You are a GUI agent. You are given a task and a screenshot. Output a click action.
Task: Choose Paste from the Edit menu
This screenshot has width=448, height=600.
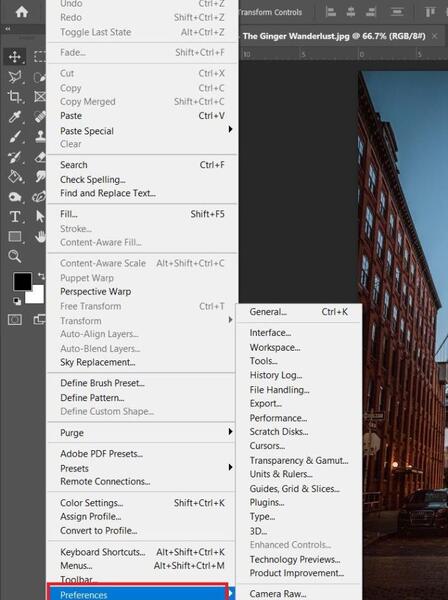[x=142, y=116]
